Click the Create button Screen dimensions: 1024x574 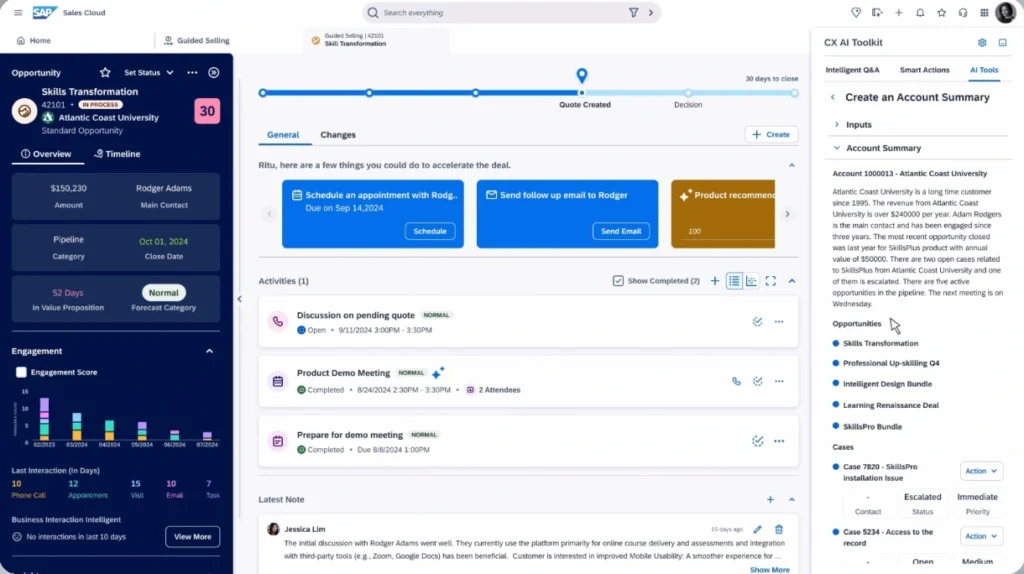pyautogui.click(x=771, y=135)
